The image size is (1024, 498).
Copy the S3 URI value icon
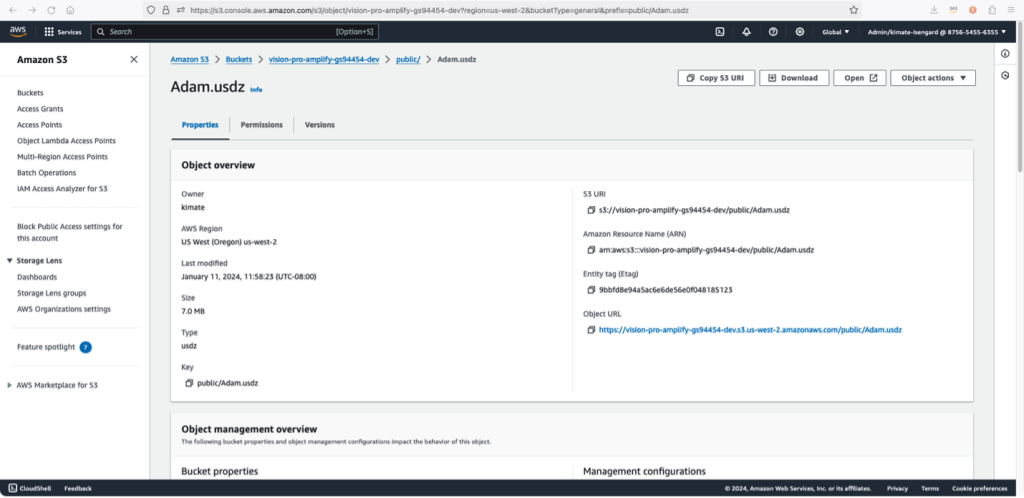pyautogui.click(x=591, y=210)
